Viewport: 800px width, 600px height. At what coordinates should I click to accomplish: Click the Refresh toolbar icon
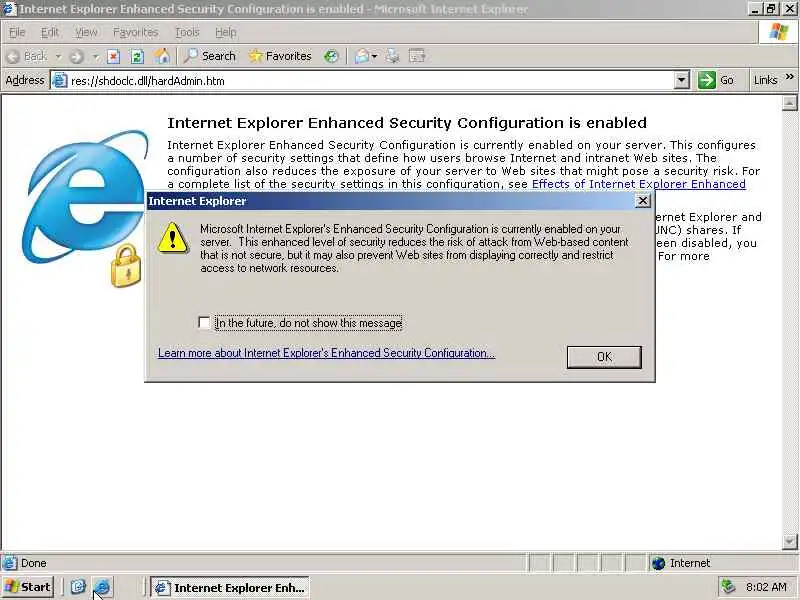(x=137, y=56)
